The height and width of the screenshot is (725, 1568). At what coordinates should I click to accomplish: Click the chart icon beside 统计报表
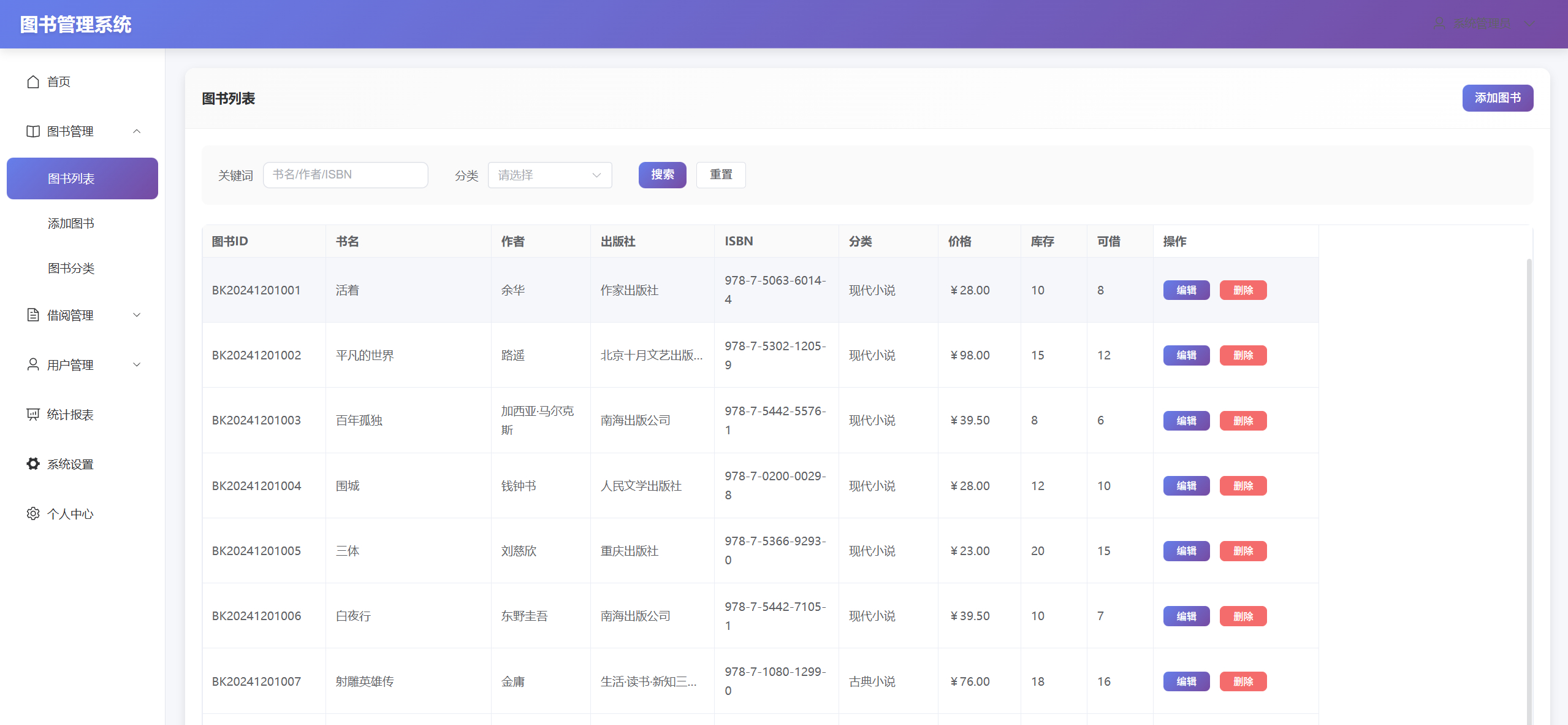(33, 414)
